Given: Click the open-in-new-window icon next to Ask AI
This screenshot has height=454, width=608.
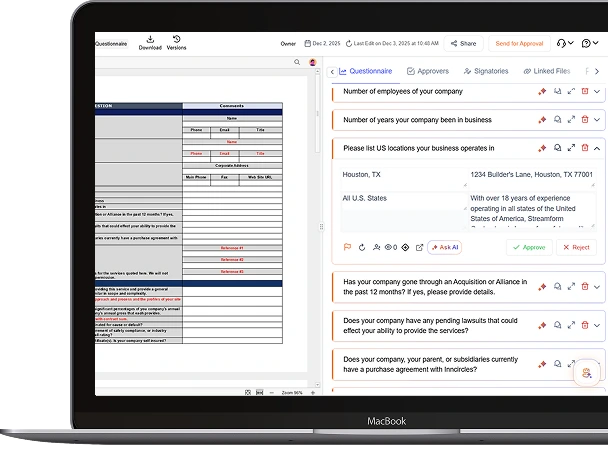Looking at the screenshot, I should tap(419, 247).
